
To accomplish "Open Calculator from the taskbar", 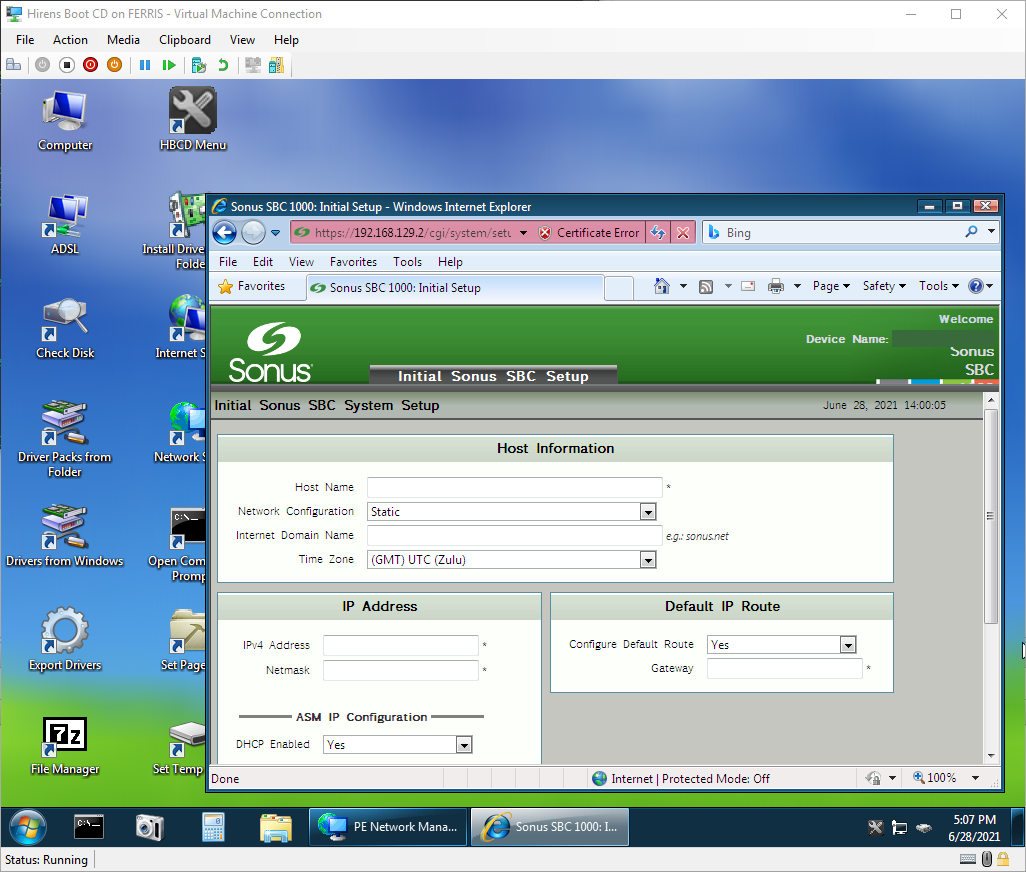I will point(213,828).
